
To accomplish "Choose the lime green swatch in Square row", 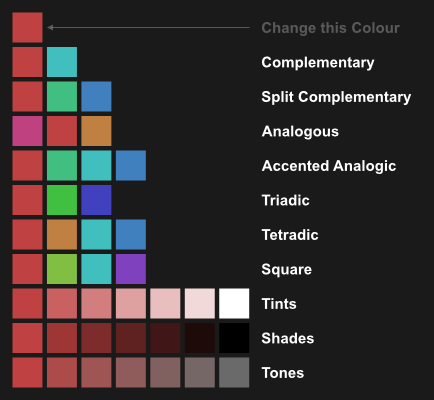I will (x=62, y=269).
